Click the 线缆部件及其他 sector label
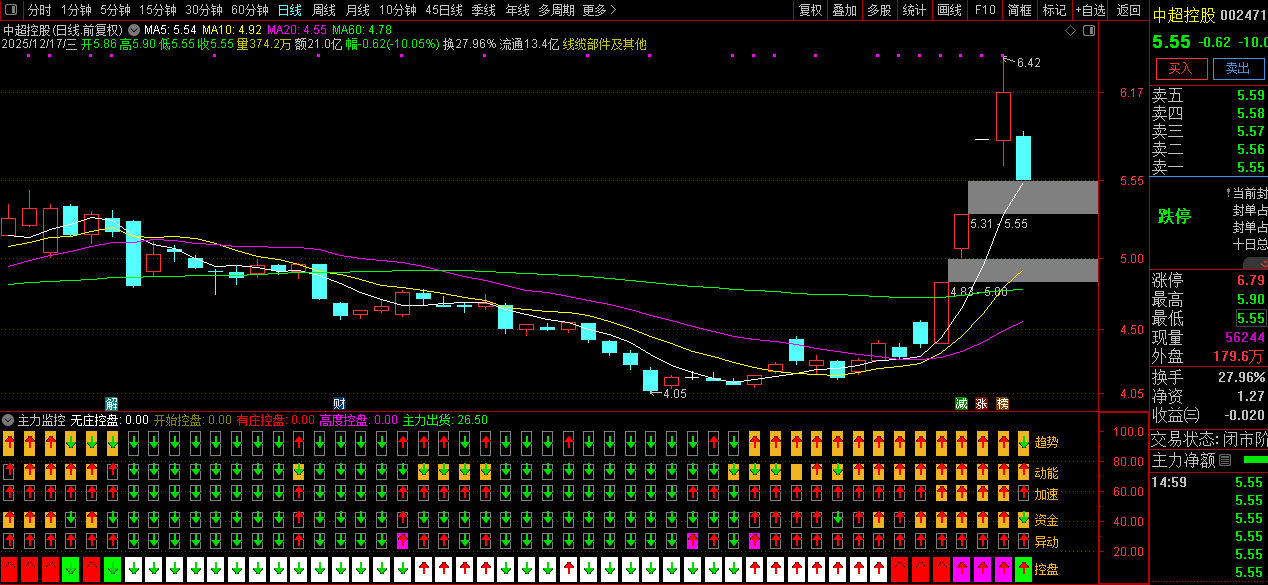Viewport: 1268px width, 585px height. pyautogui.click(x=605, y=45)
